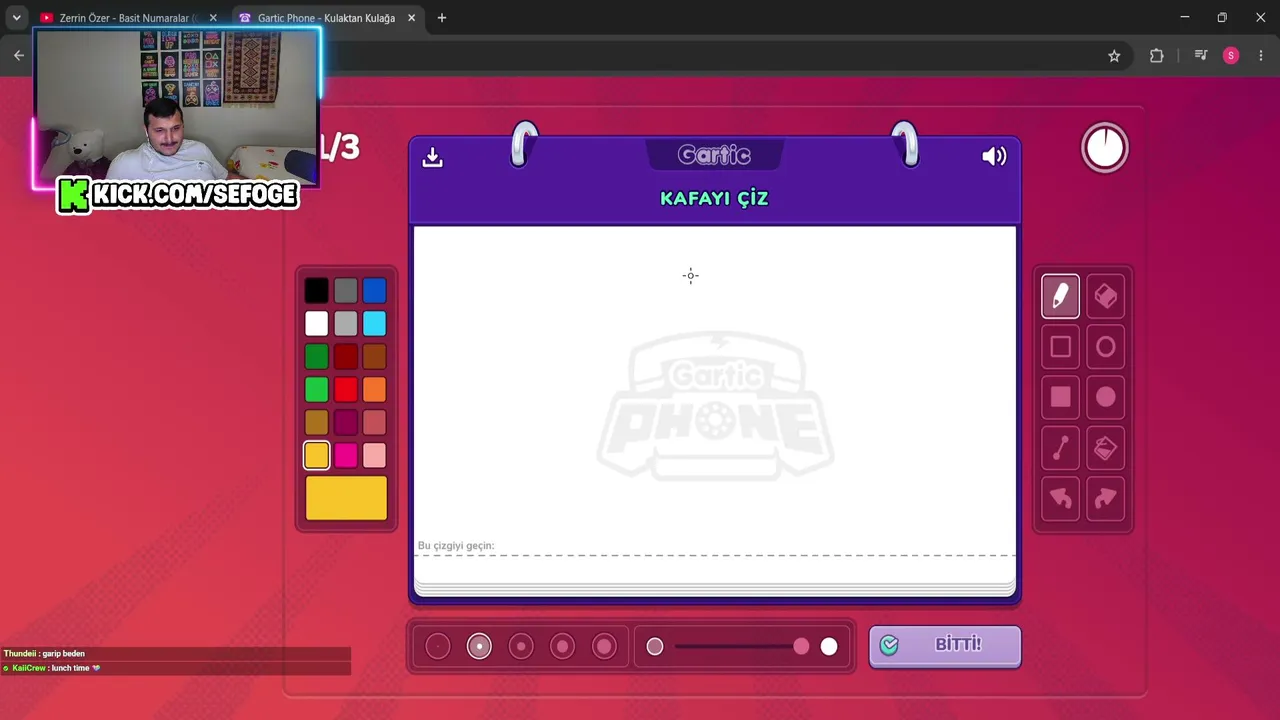Pick the dark gray color swatch

(x=345, y=291)
